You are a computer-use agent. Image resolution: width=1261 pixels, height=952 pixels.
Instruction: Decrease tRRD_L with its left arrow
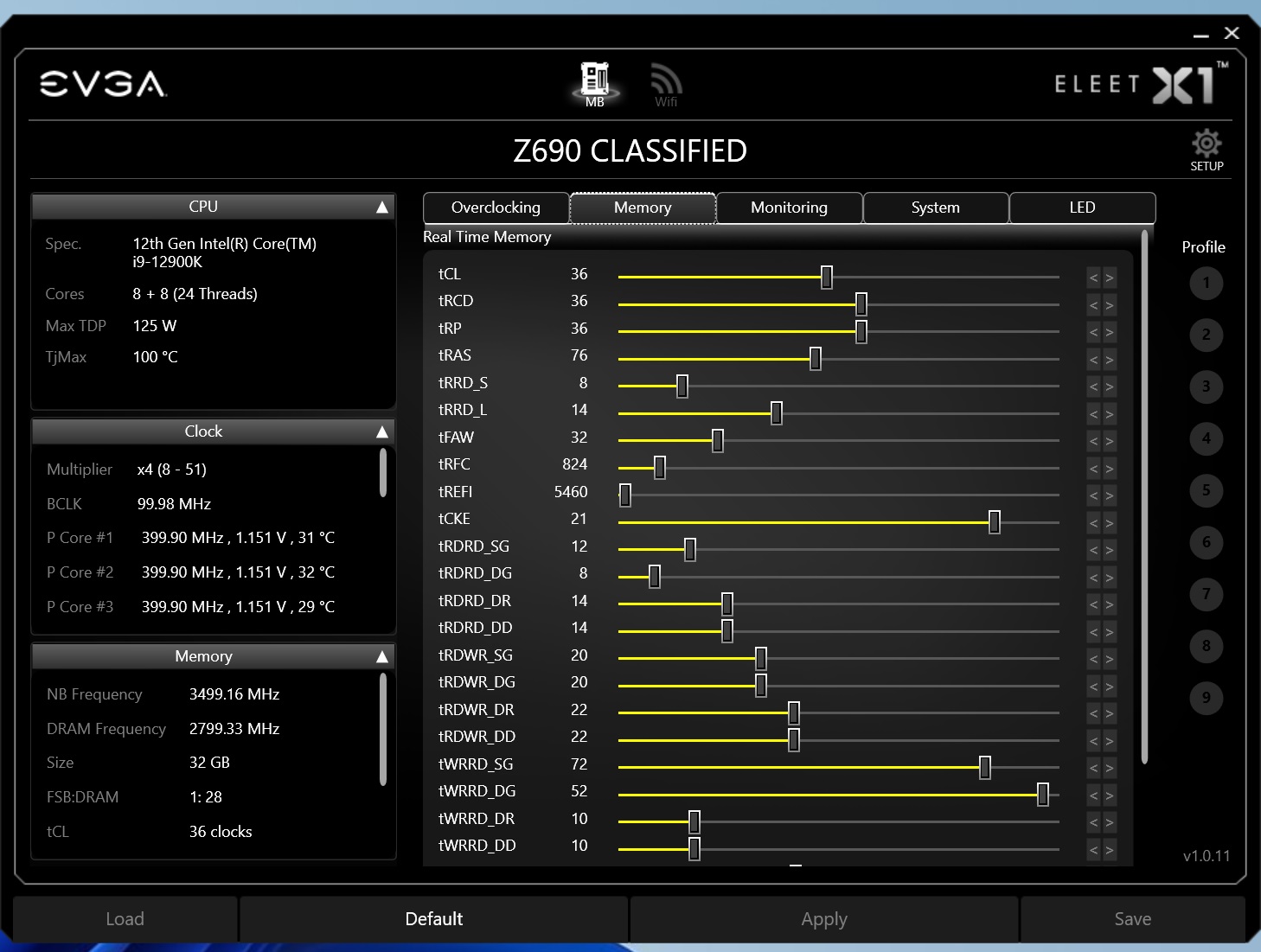point(1094,414)
